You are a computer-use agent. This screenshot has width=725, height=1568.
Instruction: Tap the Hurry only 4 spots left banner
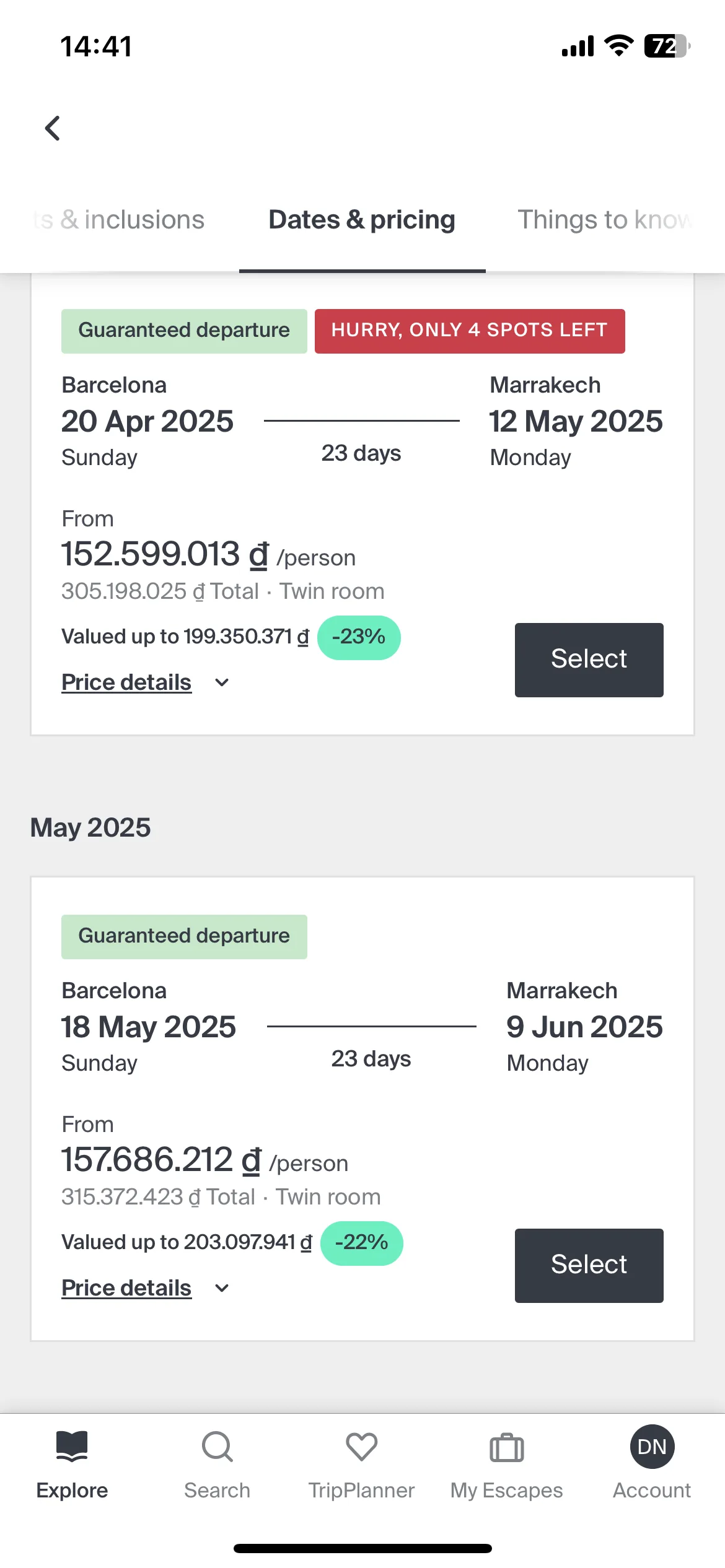click(x=470, y=331)
